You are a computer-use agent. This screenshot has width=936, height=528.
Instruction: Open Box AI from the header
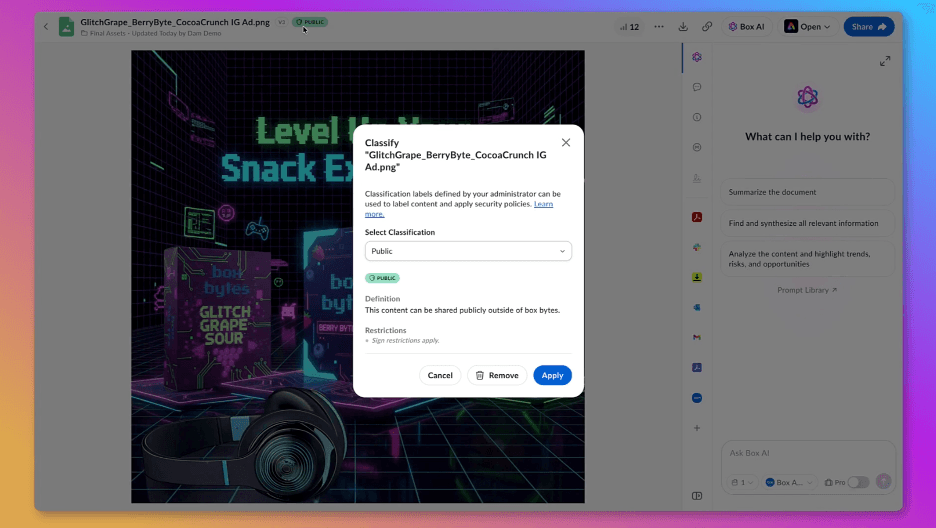coord(747,27)
